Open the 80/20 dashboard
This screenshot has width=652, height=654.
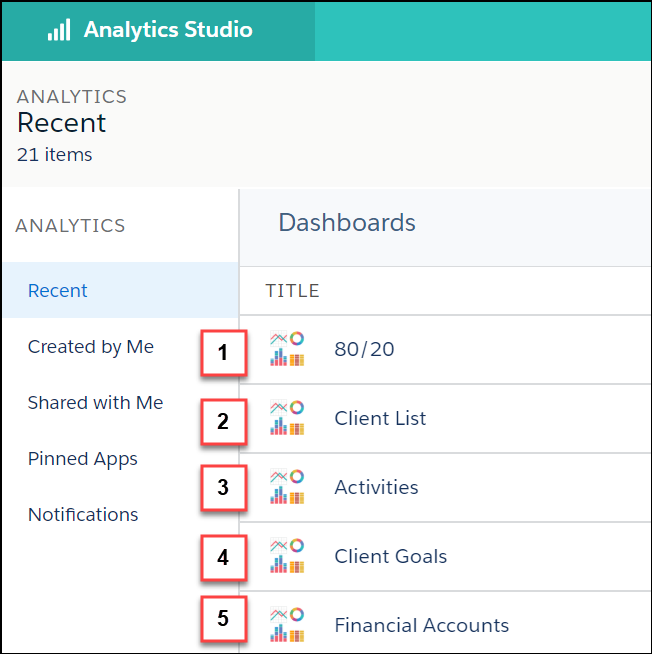364,349
